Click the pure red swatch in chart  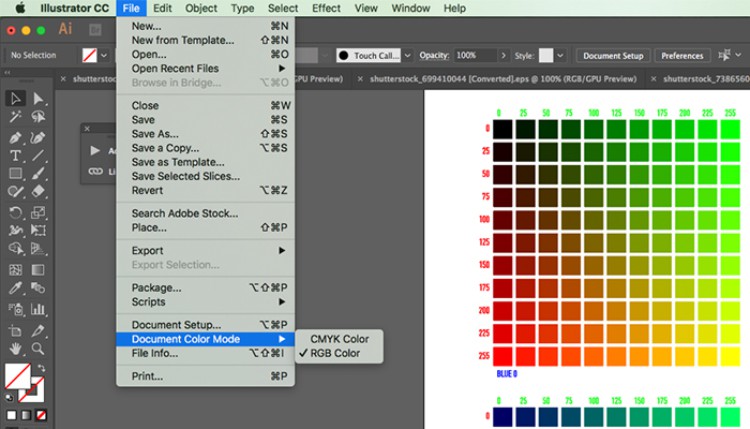click(501, 356)
